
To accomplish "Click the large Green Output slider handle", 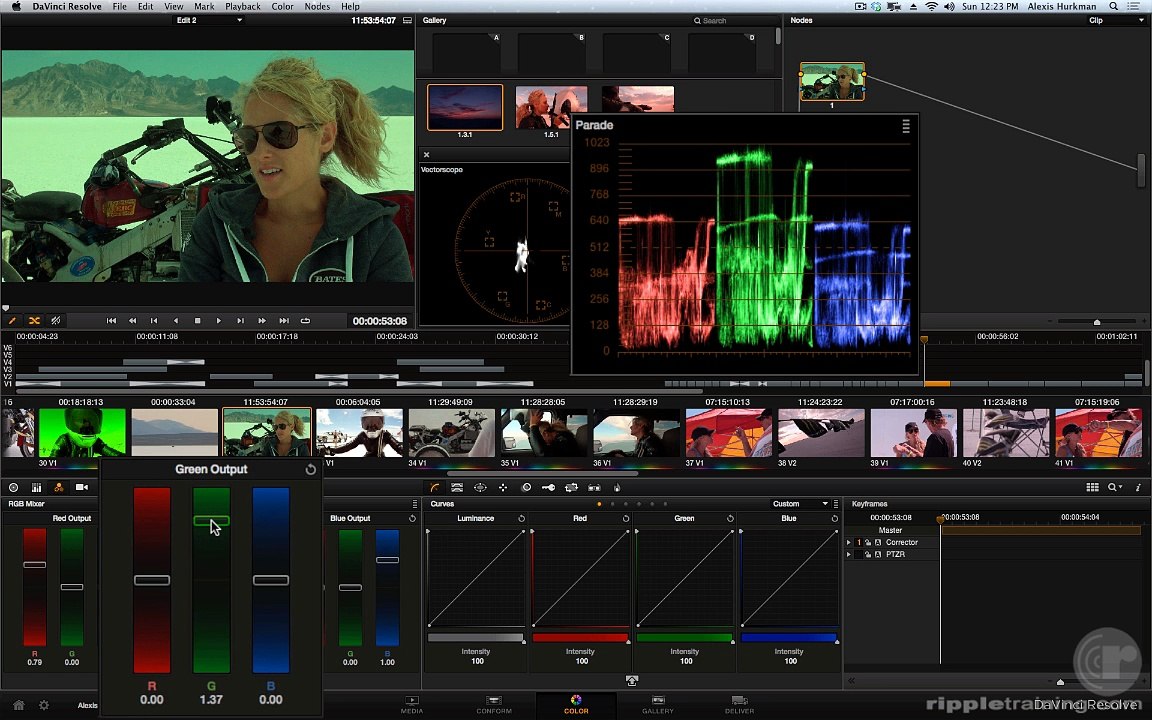I will tap(211, 521).
